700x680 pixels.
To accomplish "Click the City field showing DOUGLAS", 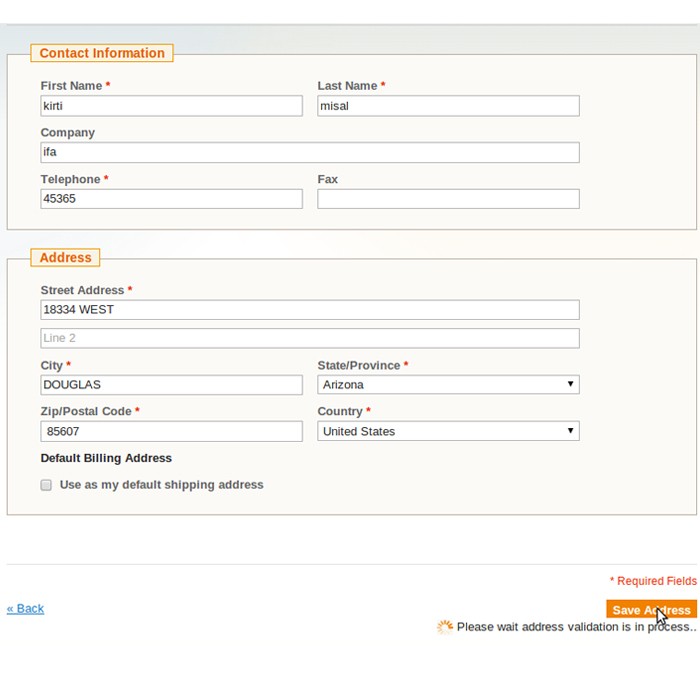I will (171, 385).
